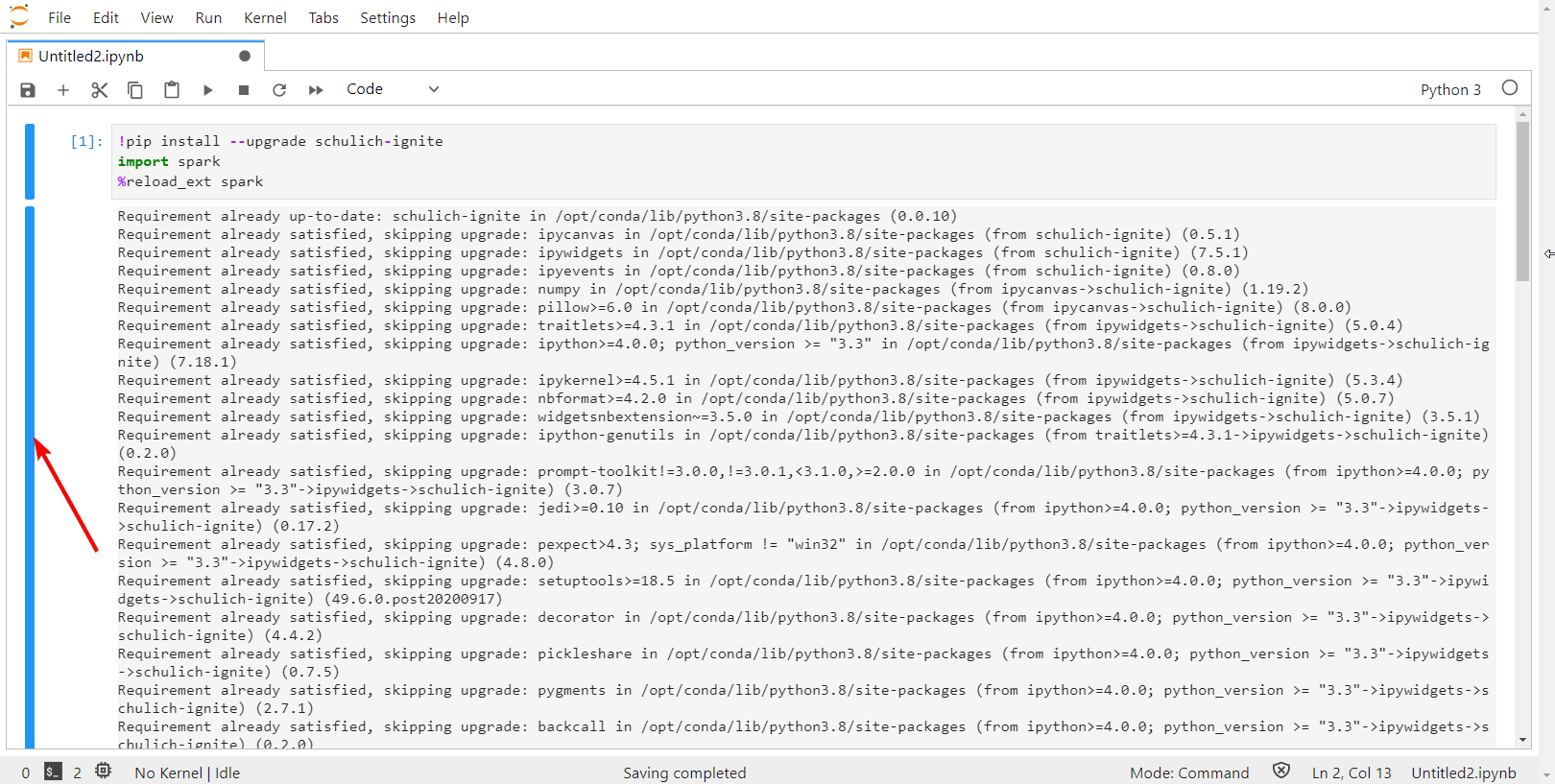Screen dimensions: 1555x784
Task: Open the View menu
Action: point(156,17)
